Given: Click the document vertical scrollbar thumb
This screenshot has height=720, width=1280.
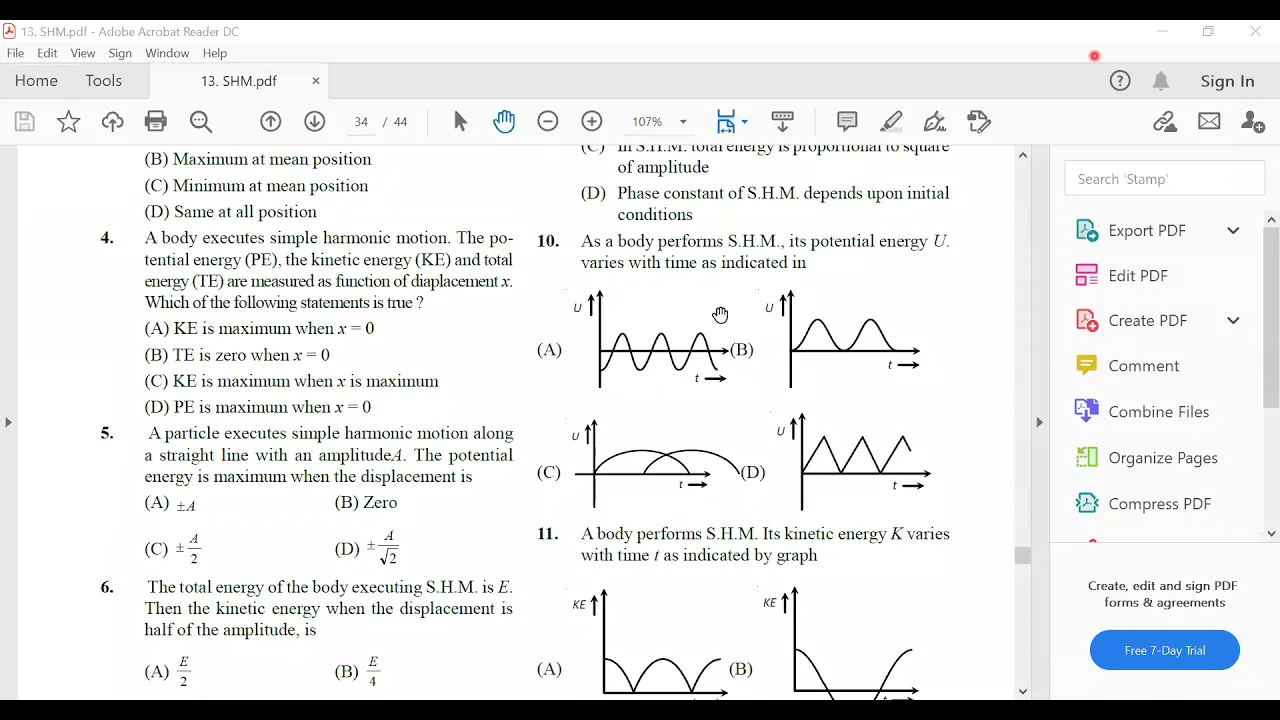Looking at the screenshot, I should [x=1022, y=556].
